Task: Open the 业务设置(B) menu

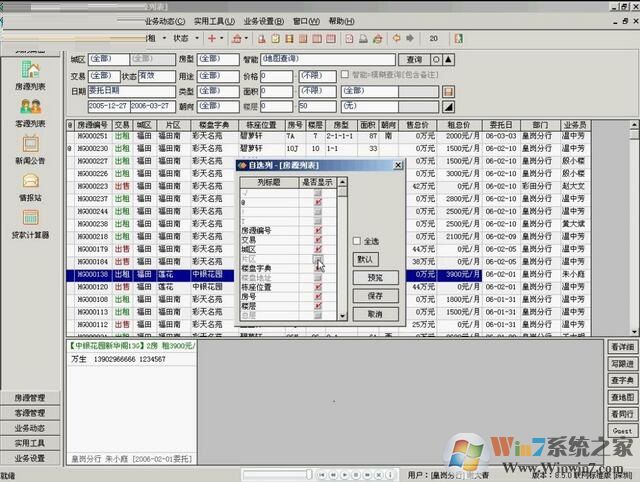Action: [265, 21]
